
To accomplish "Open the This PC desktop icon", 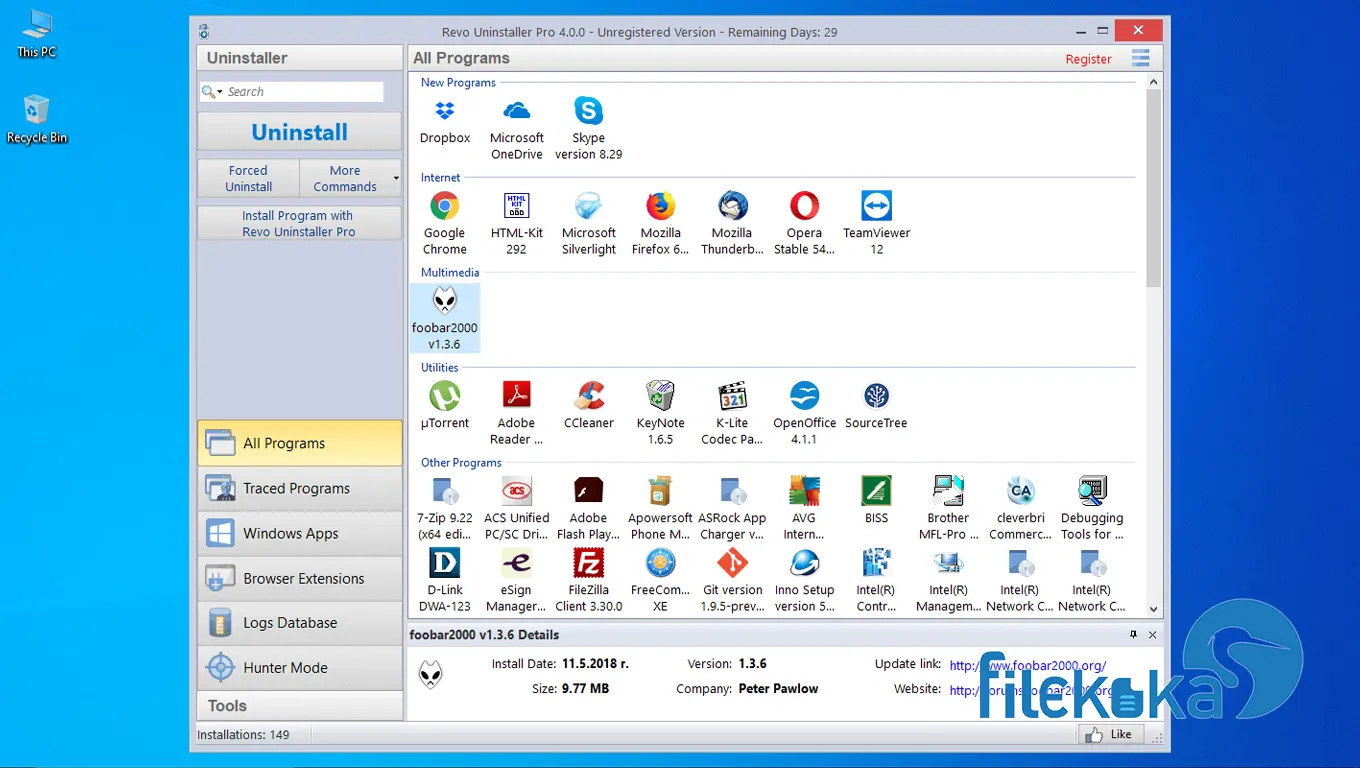I will pyautogui.click(x=37, y=34).
